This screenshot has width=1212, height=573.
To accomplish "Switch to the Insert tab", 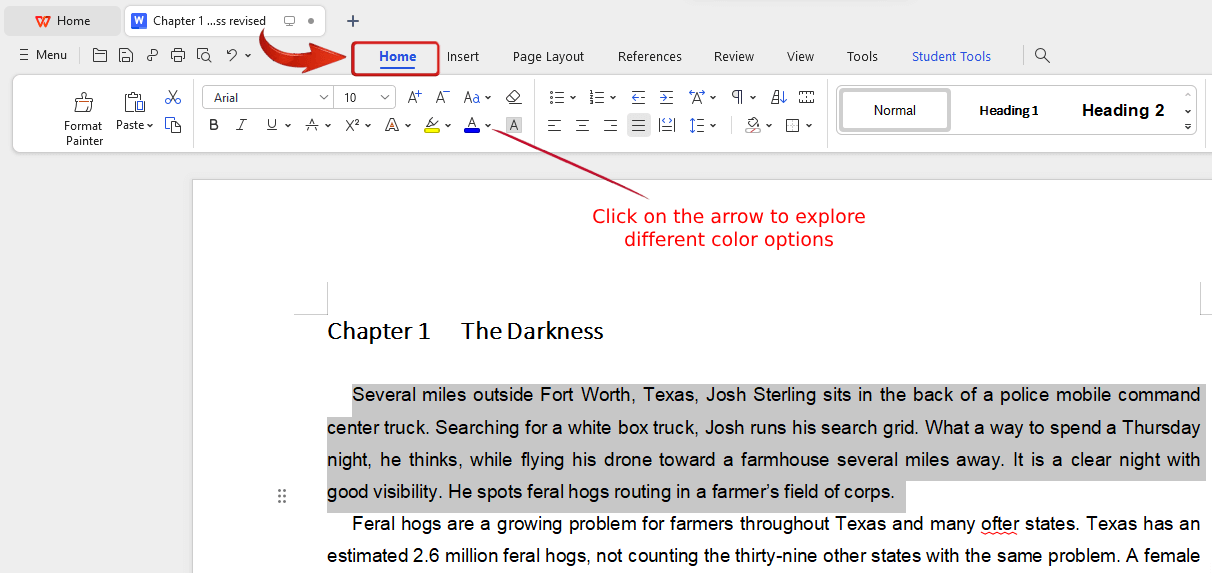I will tap(463, 57).
